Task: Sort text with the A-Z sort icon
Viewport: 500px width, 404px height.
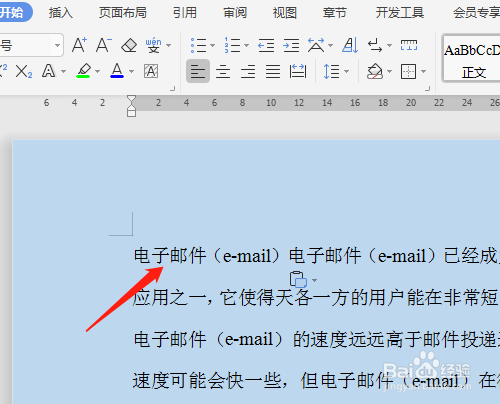Action: coord(350,45)
